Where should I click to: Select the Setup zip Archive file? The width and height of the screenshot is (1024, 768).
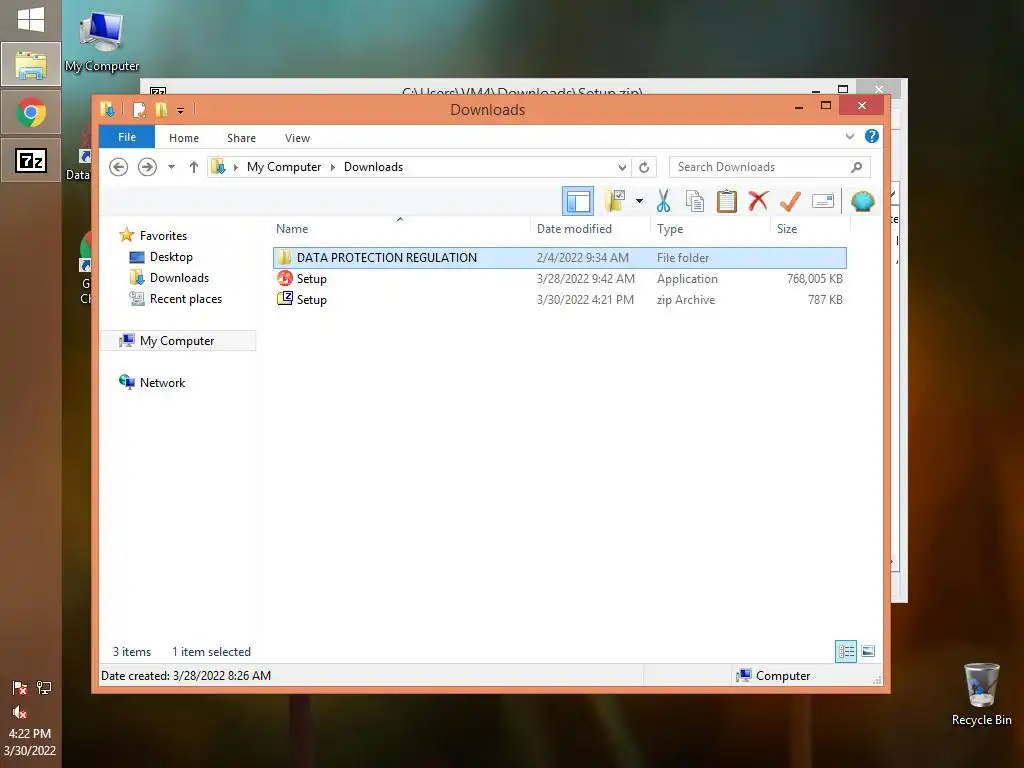(560, 300)
